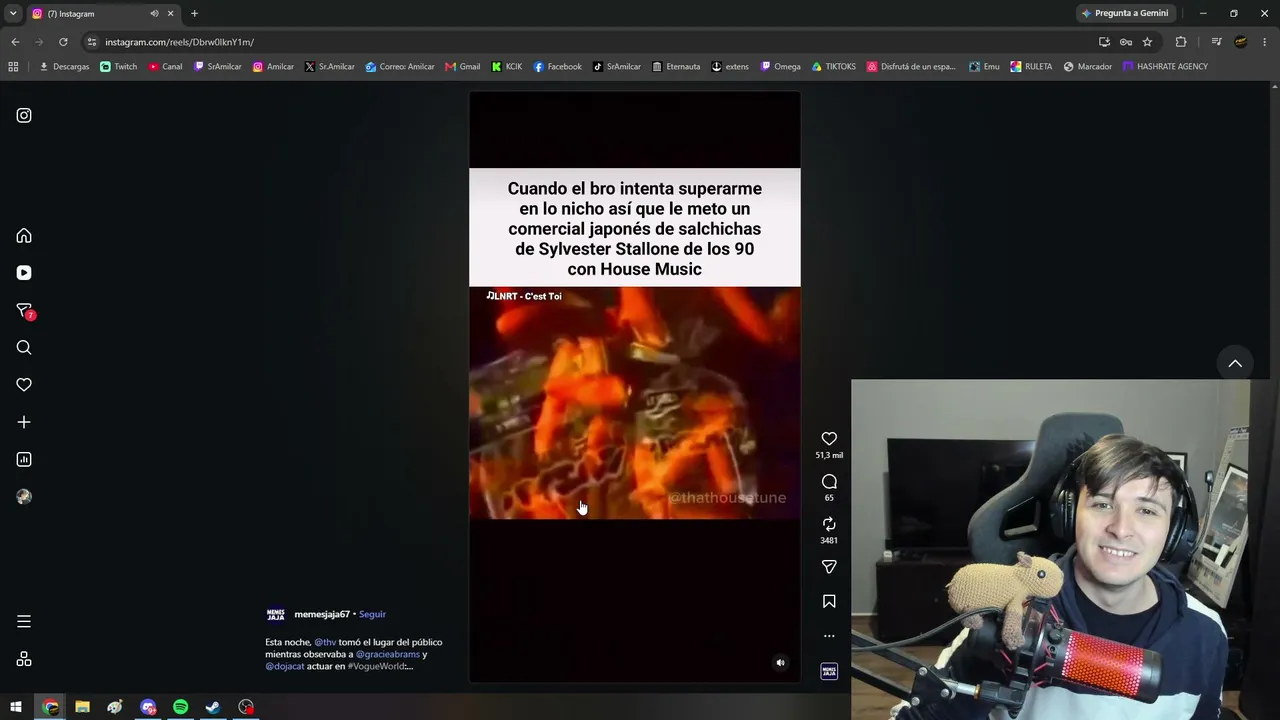Open the @thv mention in caption
This screenshot has width=1280, height=720.
pyautogui.click(x=325, y=642)
